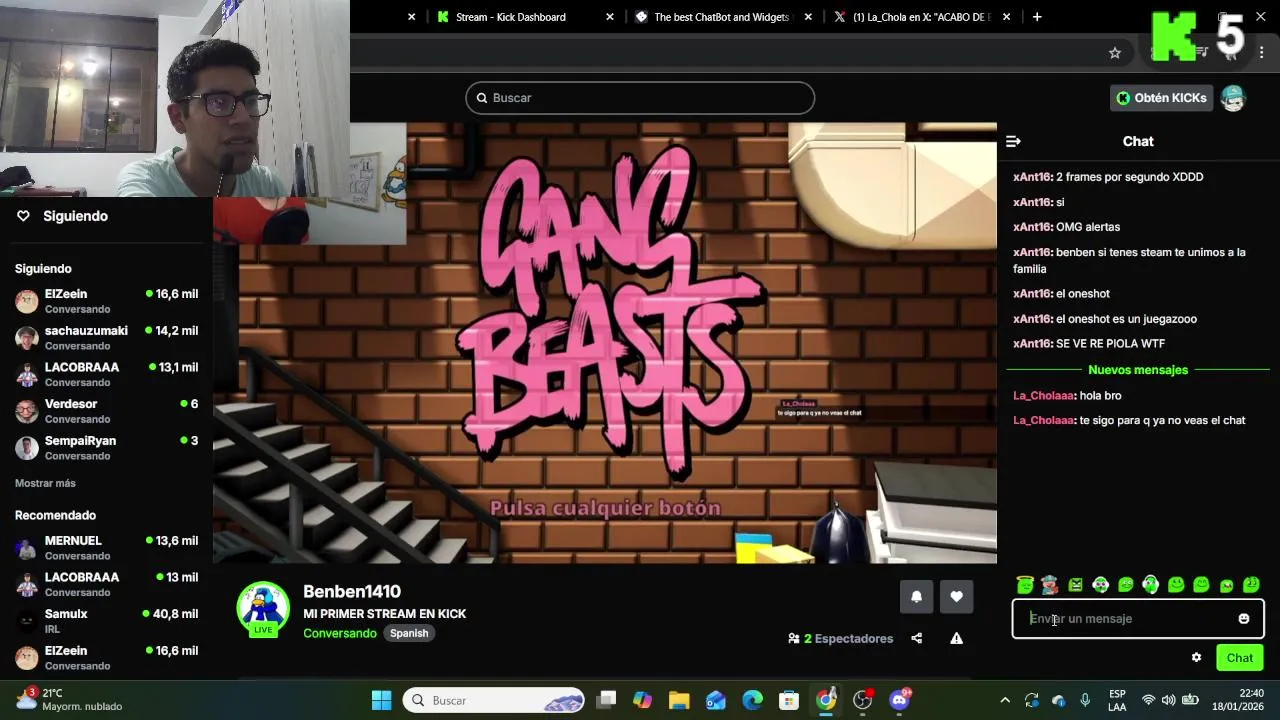Screen dimensions: 1280x720
Task: Switch to La_Chola en X tab
Action: [921, 17]
